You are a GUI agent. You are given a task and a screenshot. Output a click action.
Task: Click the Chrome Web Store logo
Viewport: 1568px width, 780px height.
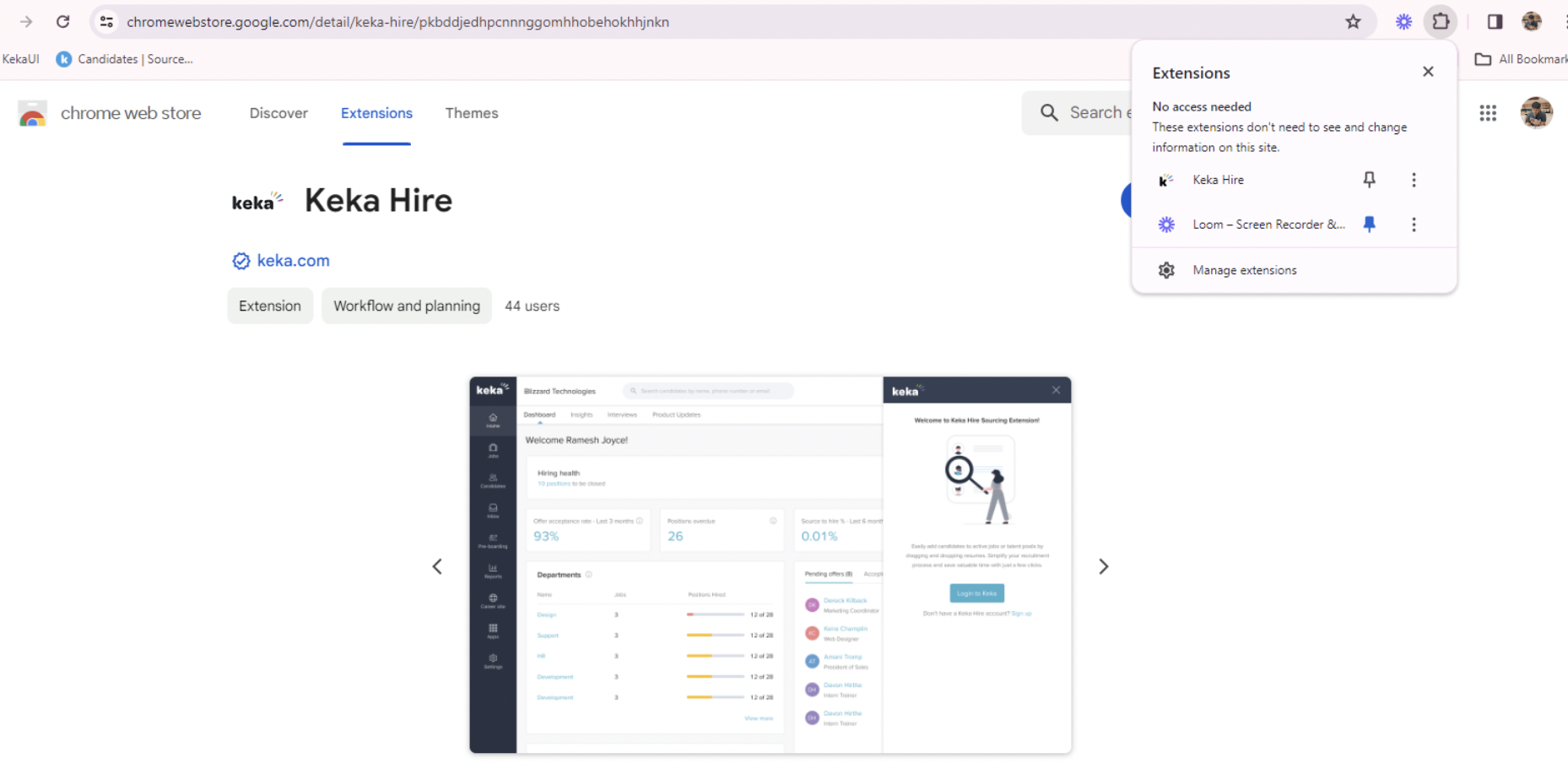(33, 113)
